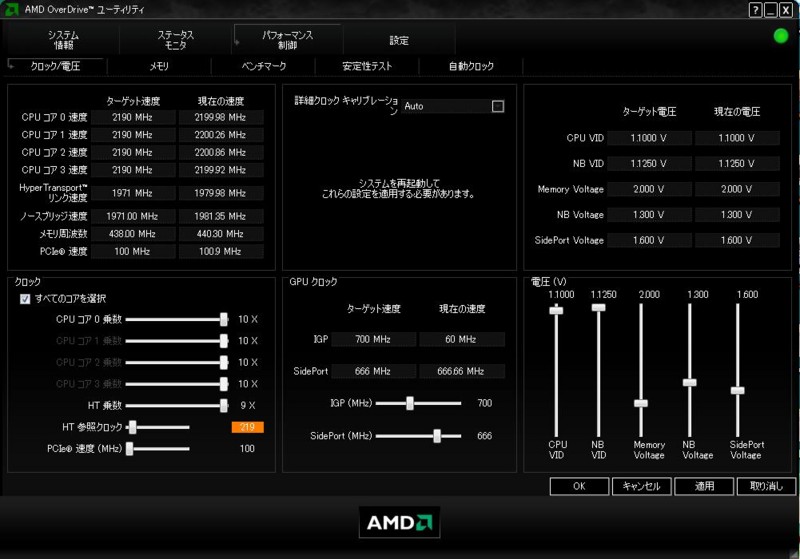Open the 安定性テスト sub-tab
The height and width of the screenshot is (559, 800).
click(x=367, y=66)
